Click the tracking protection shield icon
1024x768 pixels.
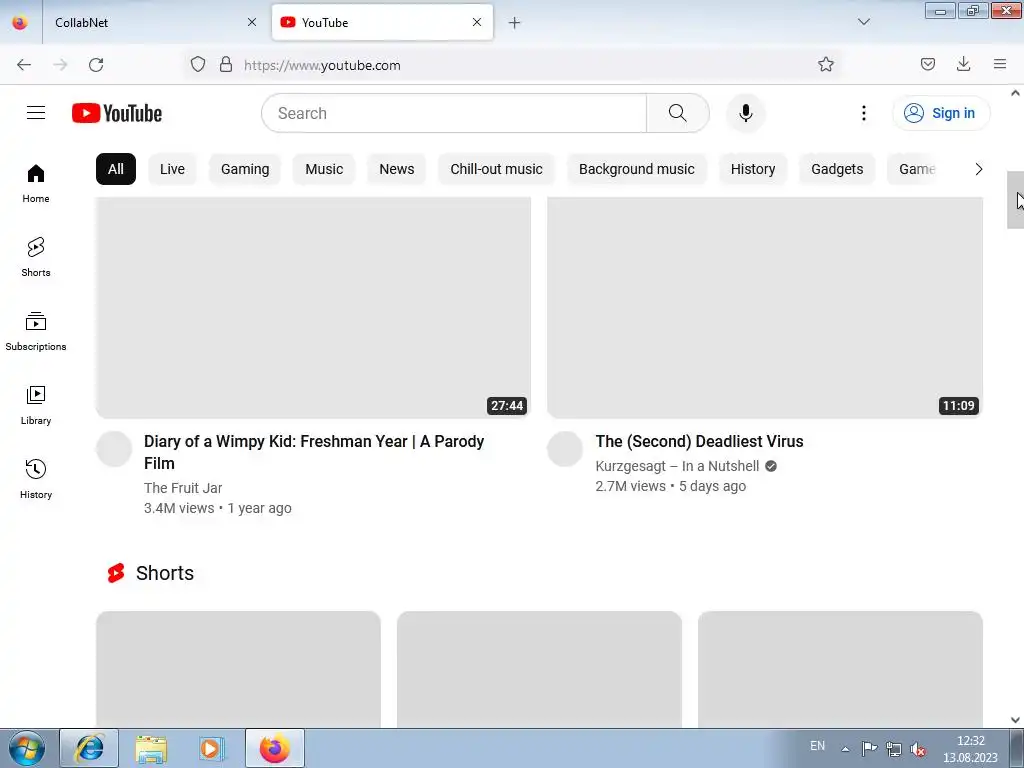(198, 64)
